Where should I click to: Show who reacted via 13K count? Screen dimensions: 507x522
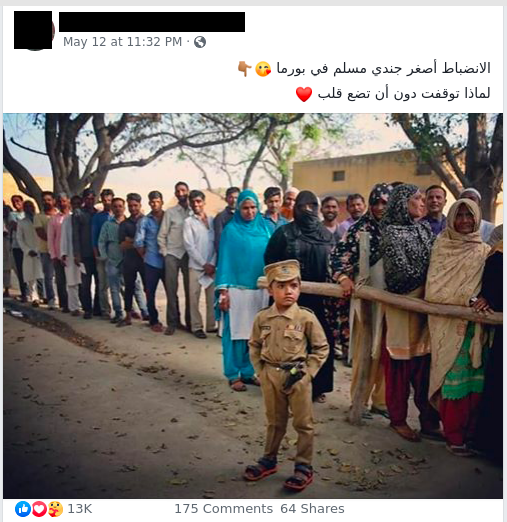[x=80, y=509]
